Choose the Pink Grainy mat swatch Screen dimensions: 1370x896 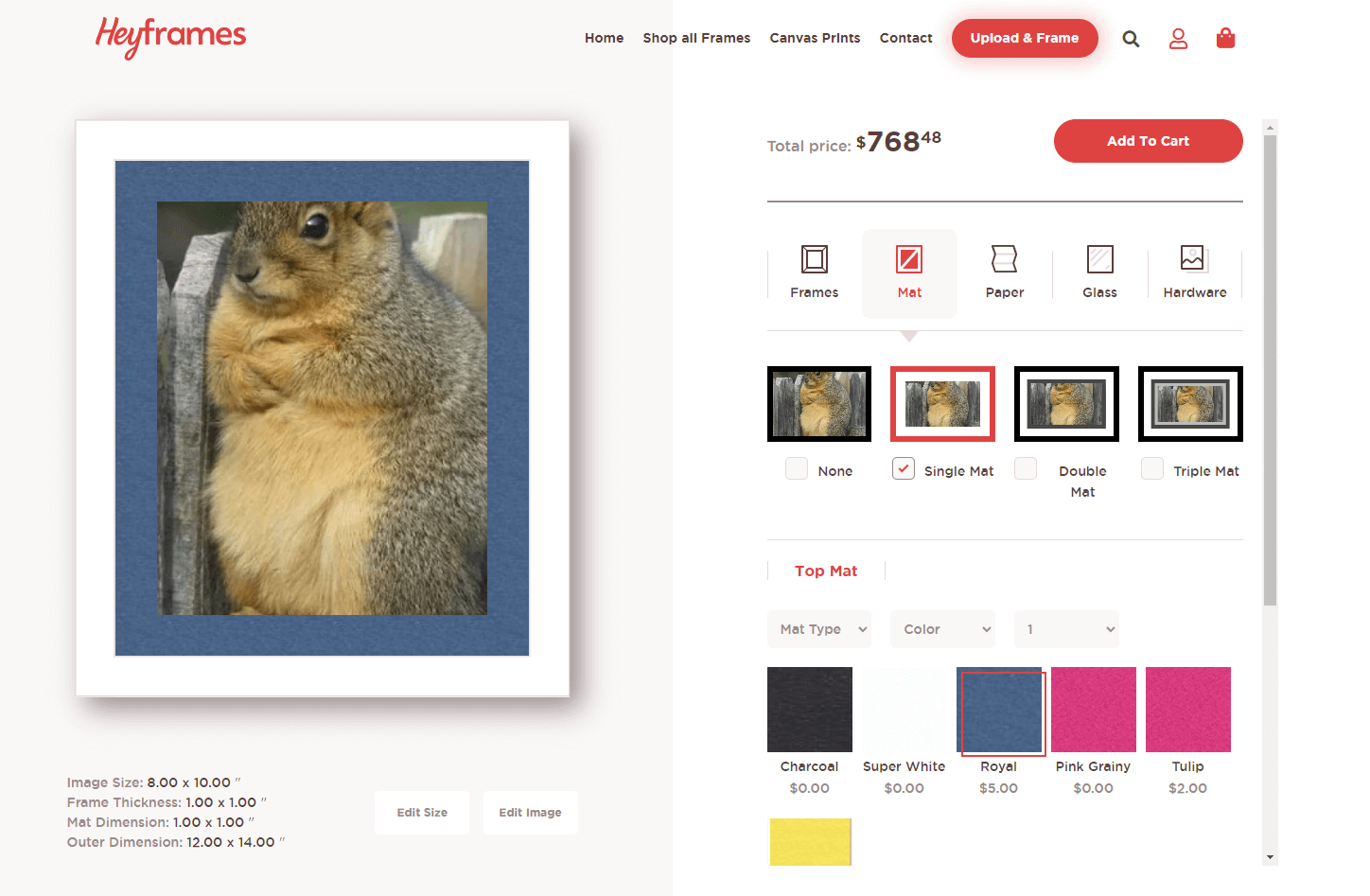click(1094, 710)
